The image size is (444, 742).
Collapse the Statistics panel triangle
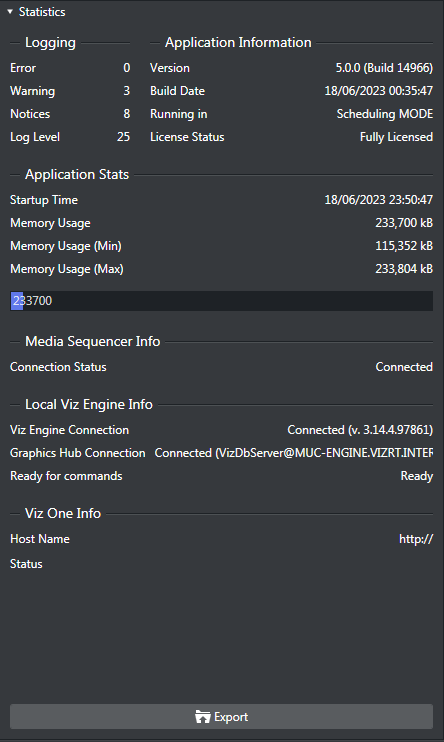point(10,11)
